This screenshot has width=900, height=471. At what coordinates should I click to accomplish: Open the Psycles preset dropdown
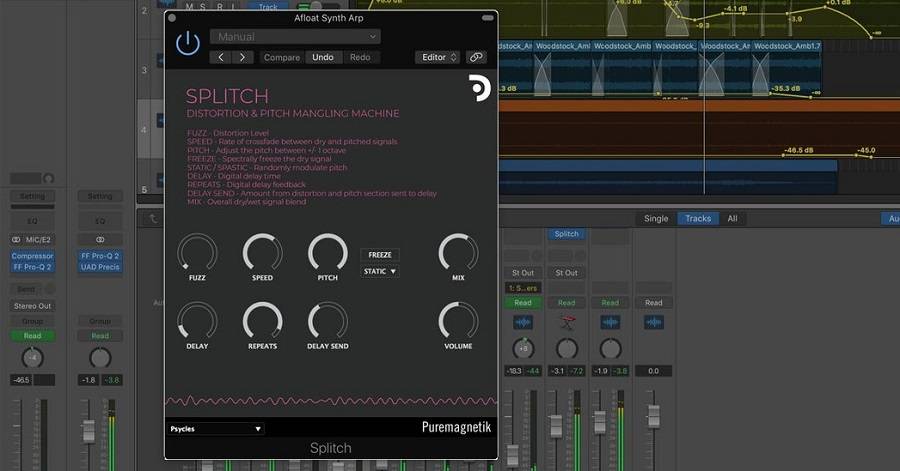pyautogui.click(x=216, y=429)
